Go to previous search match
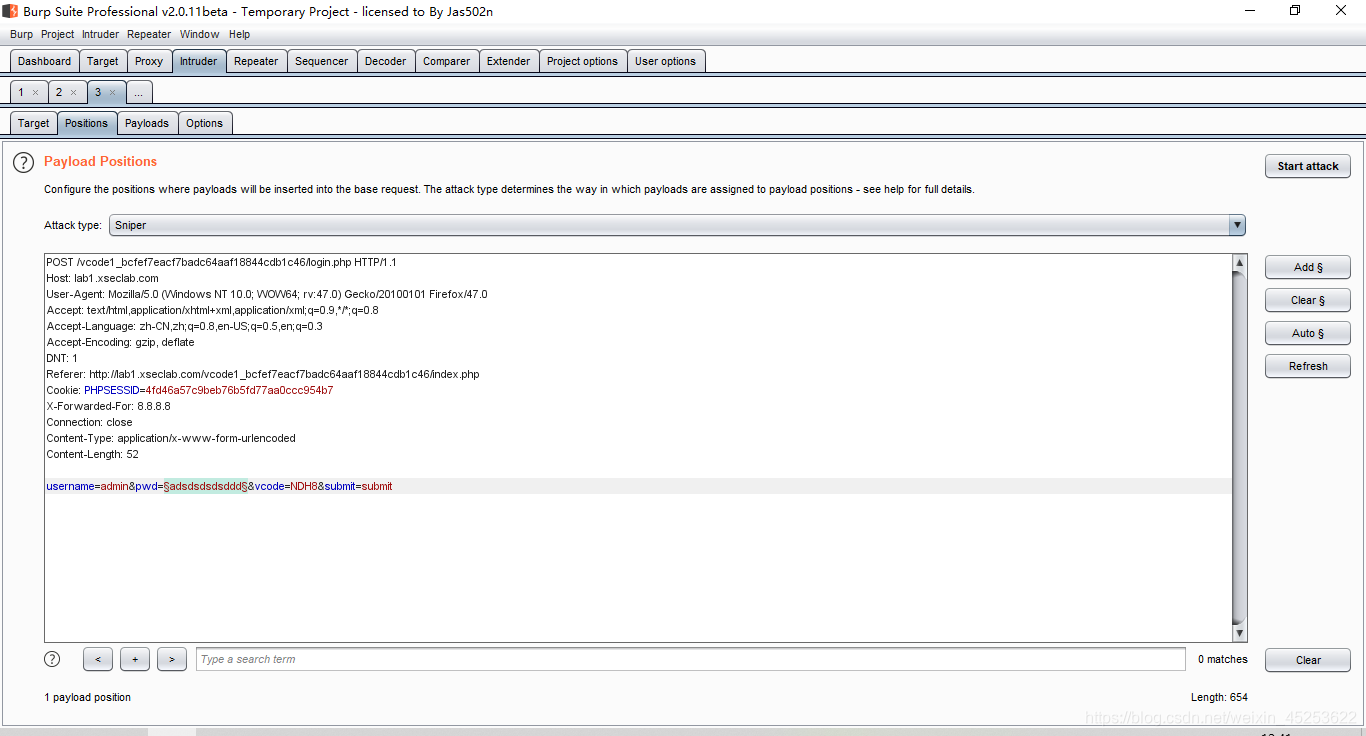The height and width of the screenshot is (736, 1366). point(98,659)
